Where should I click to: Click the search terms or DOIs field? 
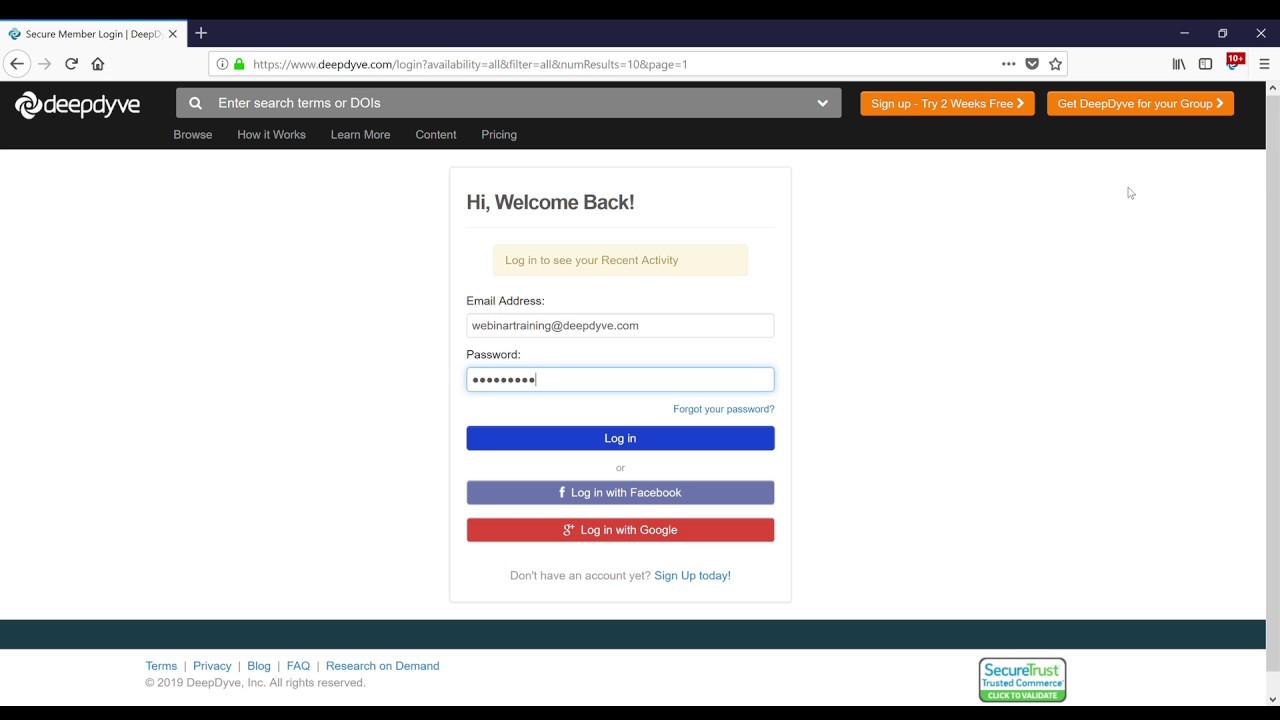click(x=508, y=103)
